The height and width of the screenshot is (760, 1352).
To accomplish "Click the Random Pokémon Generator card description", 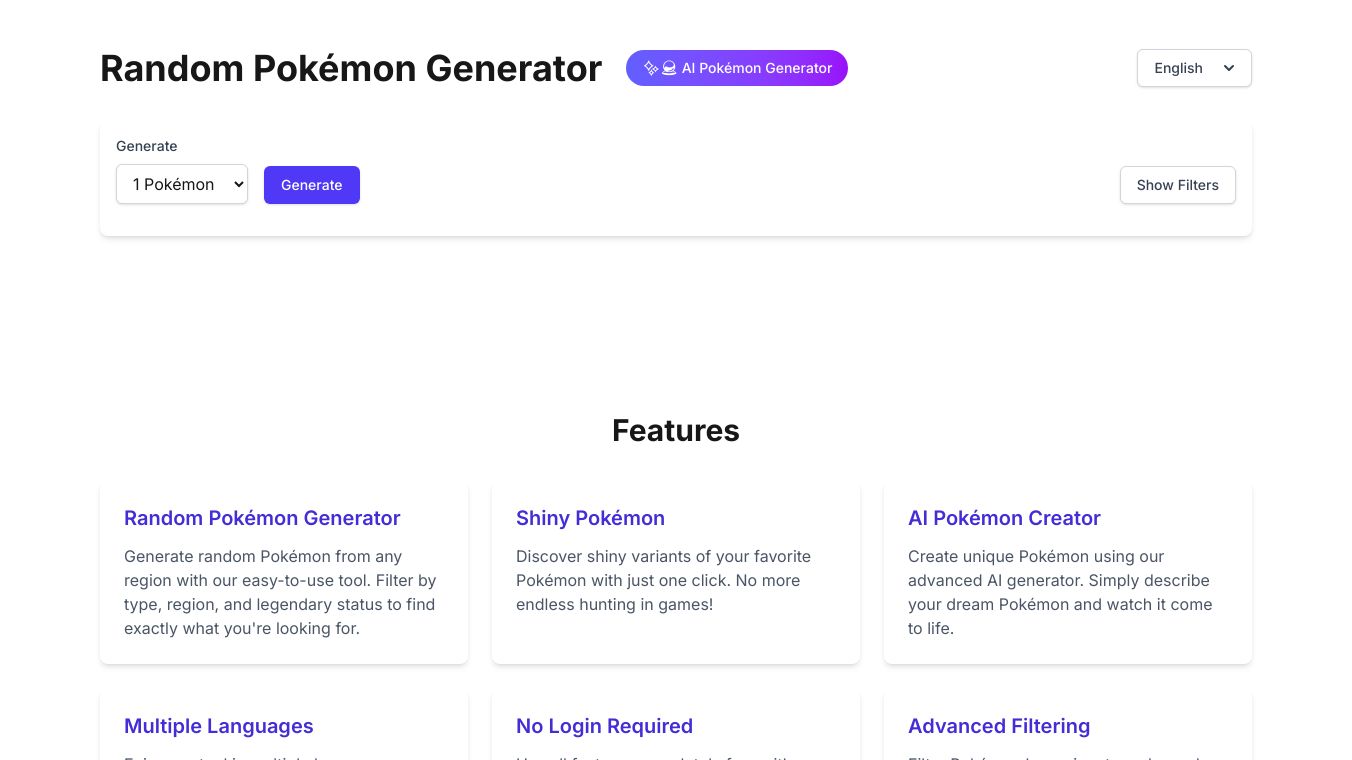I will click(280, 592).
